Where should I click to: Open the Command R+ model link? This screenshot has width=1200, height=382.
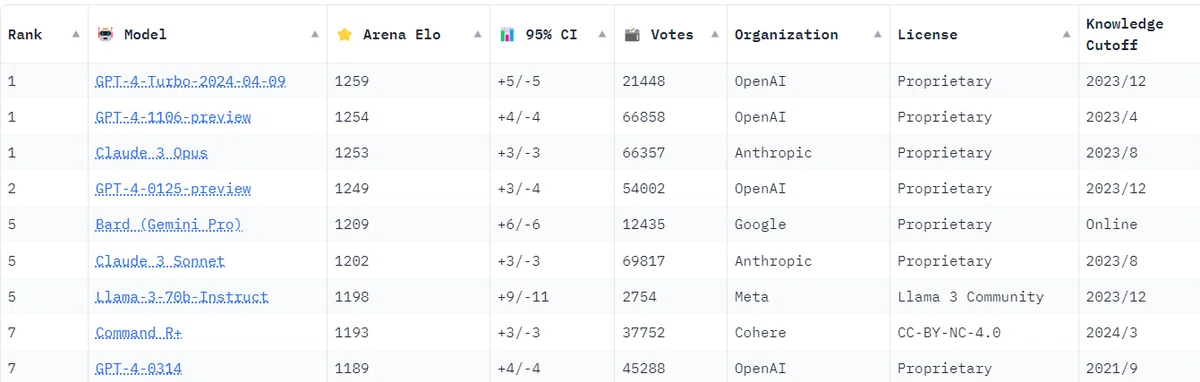[x=140, y=333]
